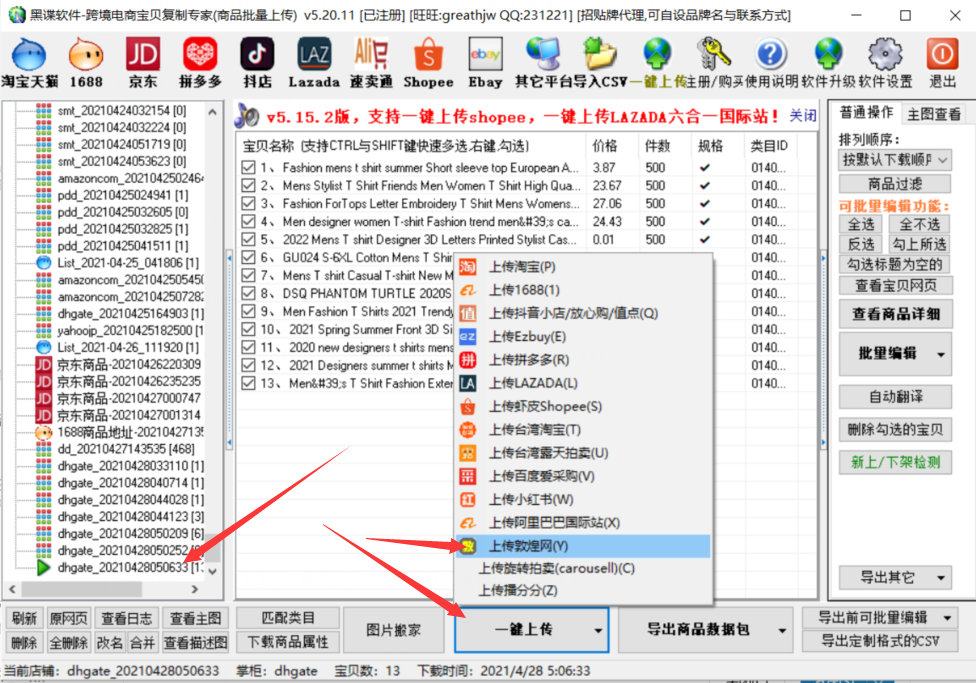
Task: Uncheck item 8 DSQ PHANTOM TURTLE
Action: (248, 293)
